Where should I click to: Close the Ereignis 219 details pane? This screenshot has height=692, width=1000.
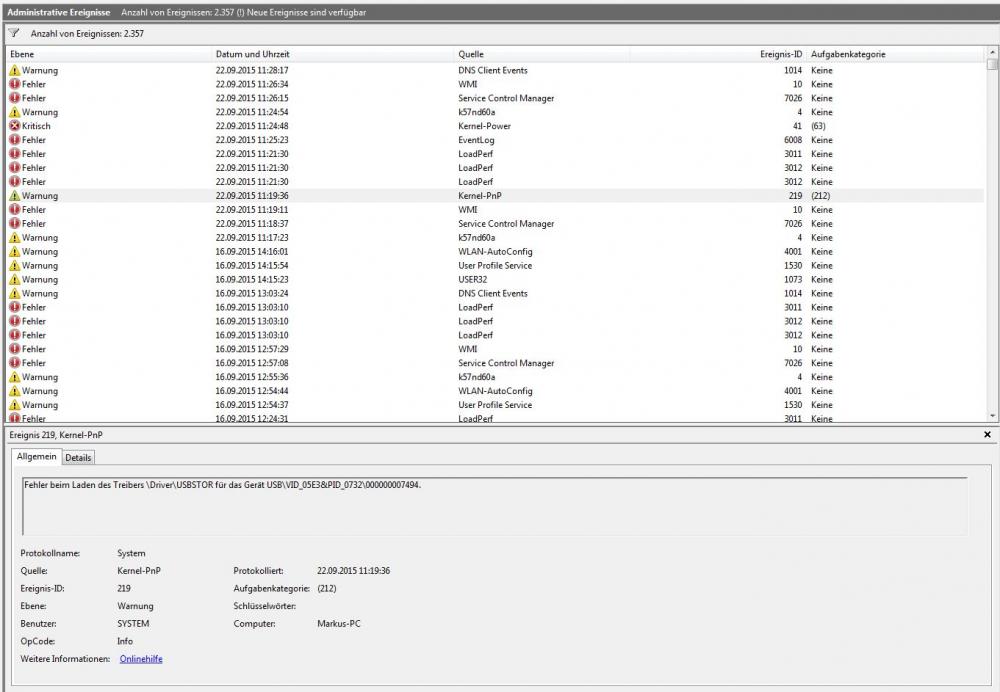click(987, 435)
